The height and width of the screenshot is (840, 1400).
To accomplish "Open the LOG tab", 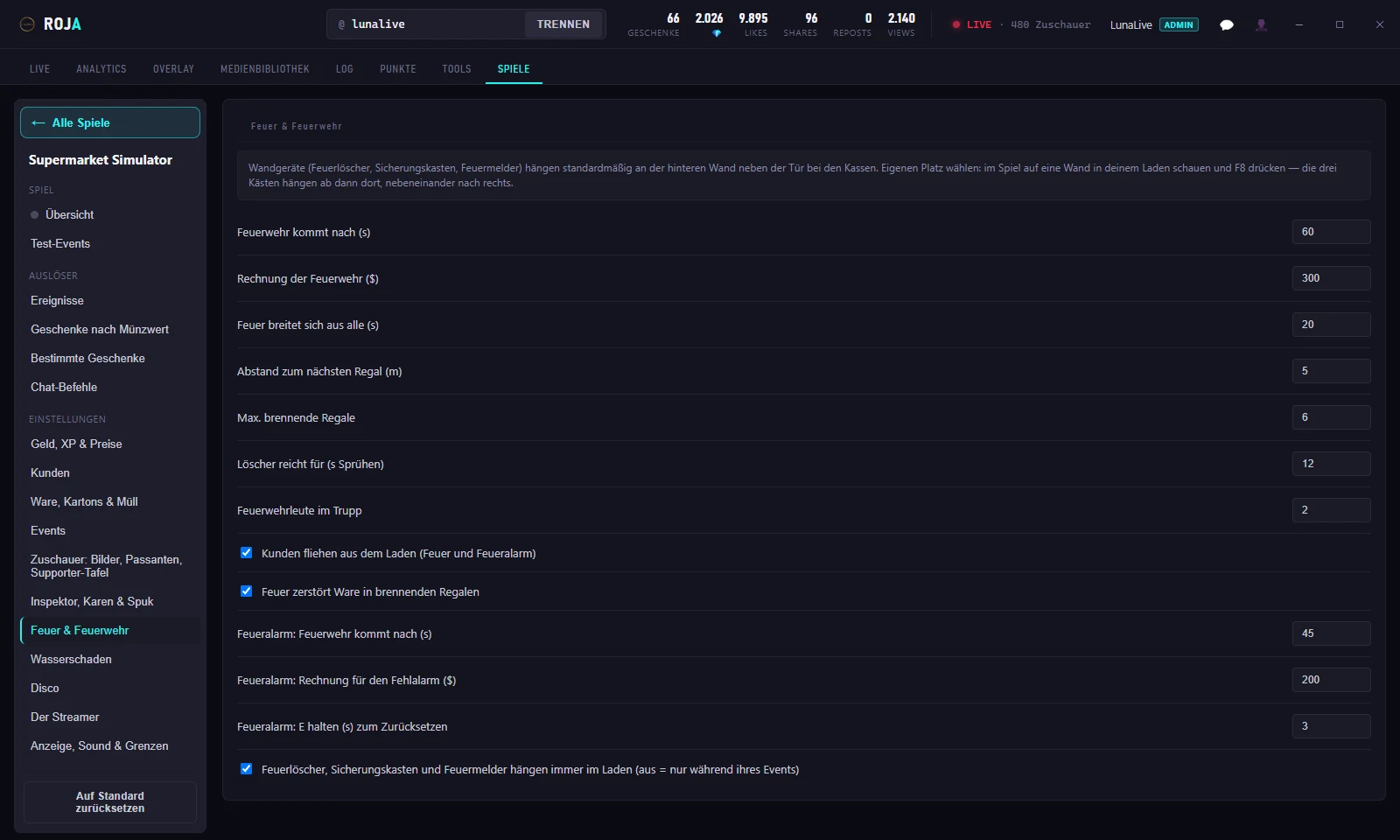I will coord(345,69).
